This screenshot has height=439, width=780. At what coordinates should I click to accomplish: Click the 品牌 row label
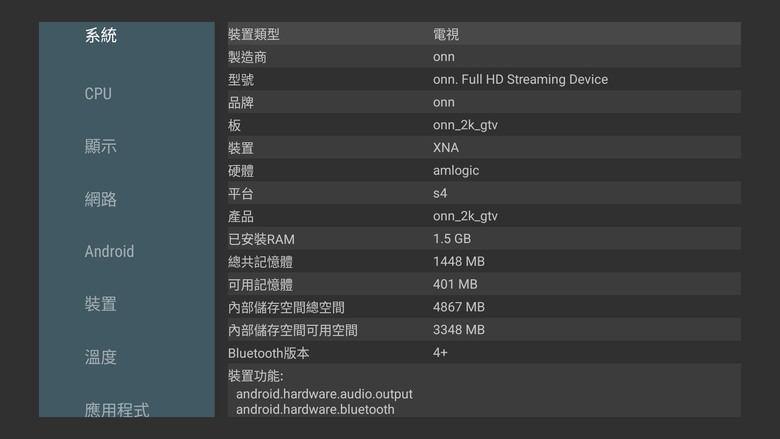click(x=241, y=102)
